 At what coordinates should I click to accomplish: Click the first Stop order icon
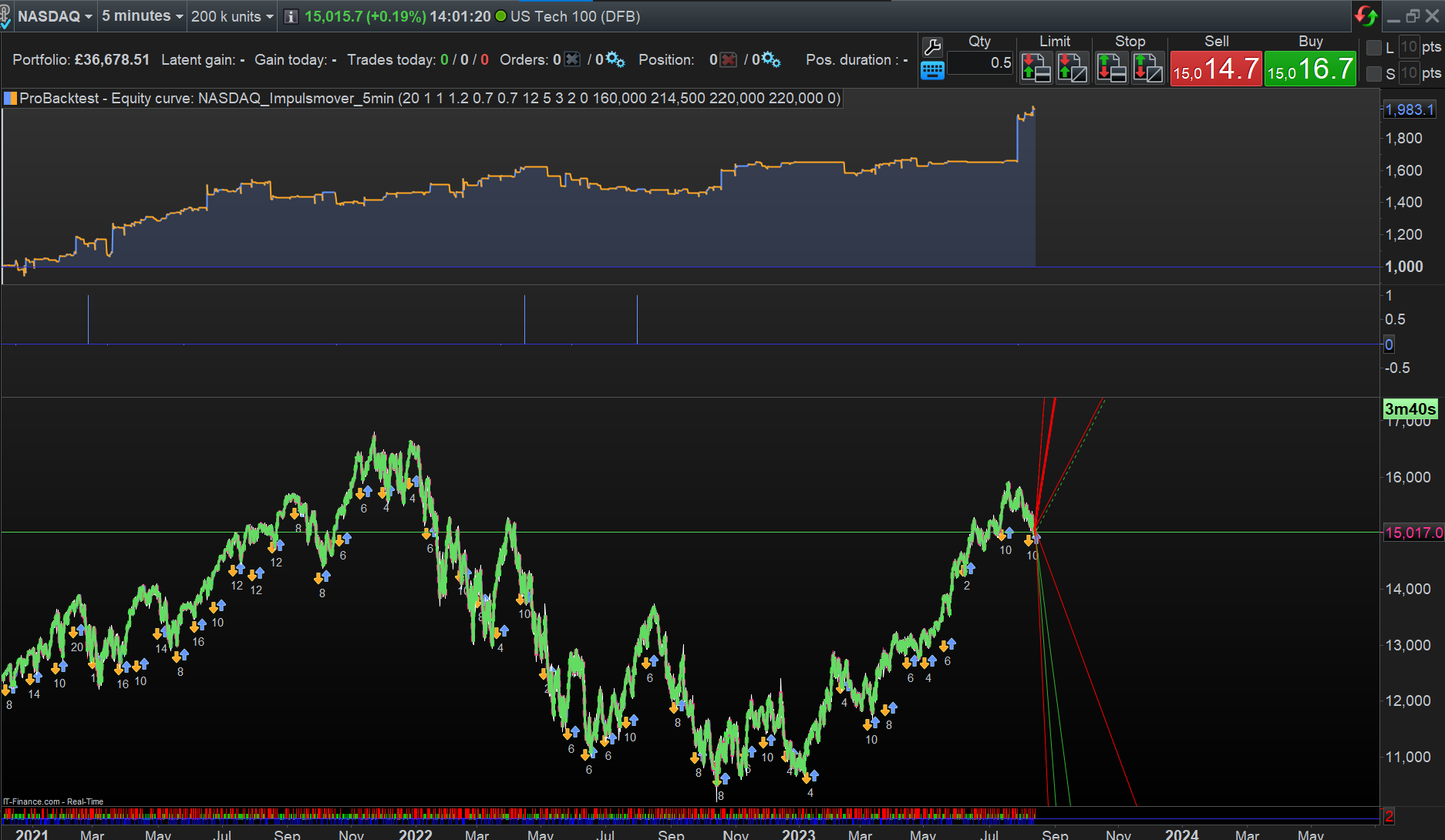coord(1111,68)
